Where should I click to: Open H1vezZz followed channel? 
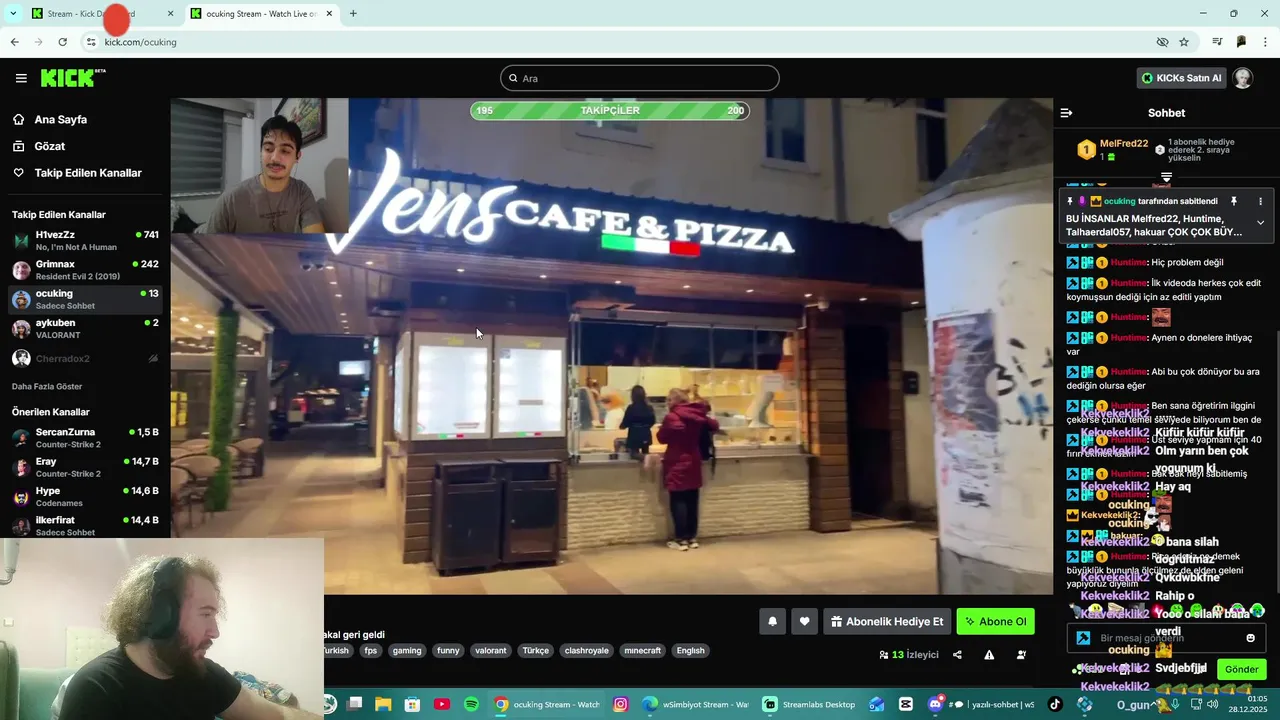tap(85, 240)
